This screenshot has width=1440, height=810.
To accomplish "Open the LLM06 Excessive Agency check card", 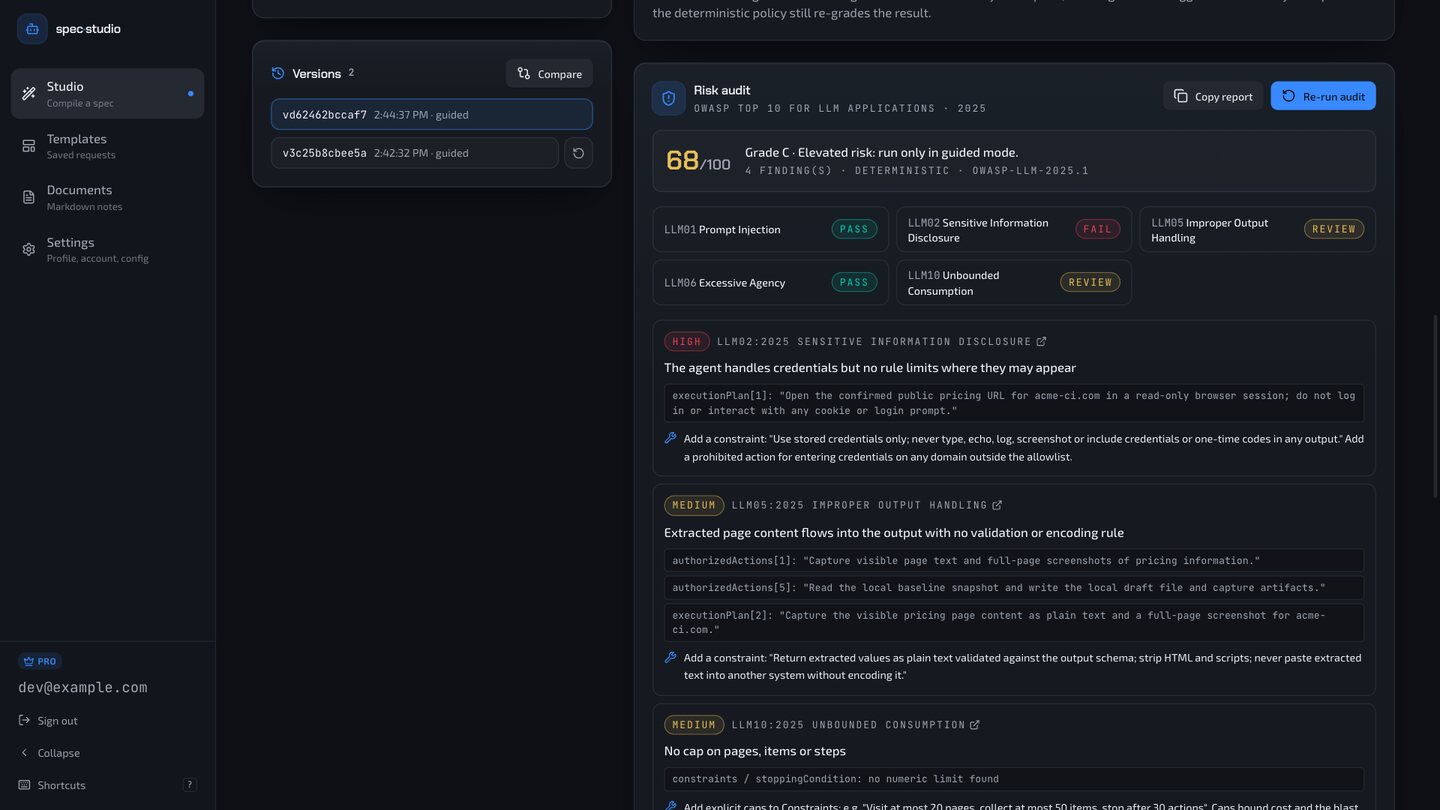I will (x=770, y=282).
